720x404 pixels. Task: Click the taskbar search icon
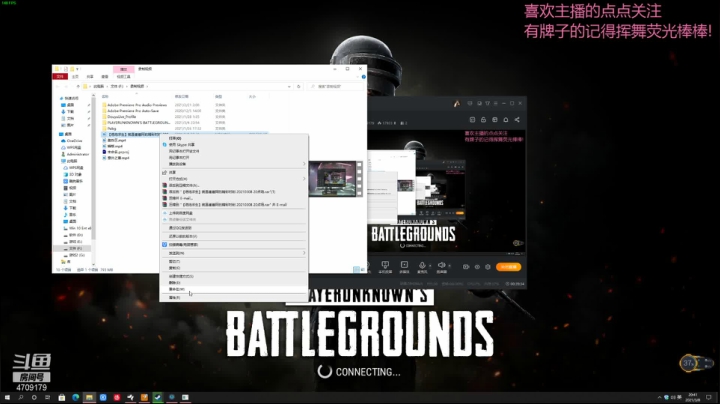(21, 398)
